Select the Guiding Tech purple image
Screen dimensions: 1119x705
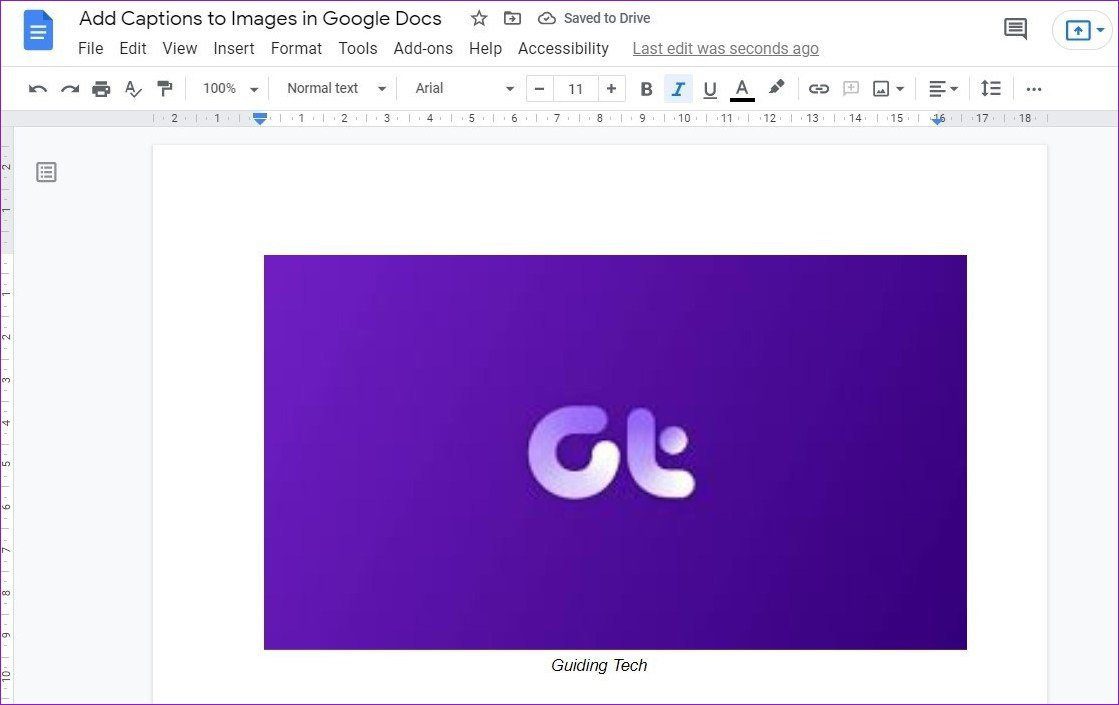[x=615, y=452]
